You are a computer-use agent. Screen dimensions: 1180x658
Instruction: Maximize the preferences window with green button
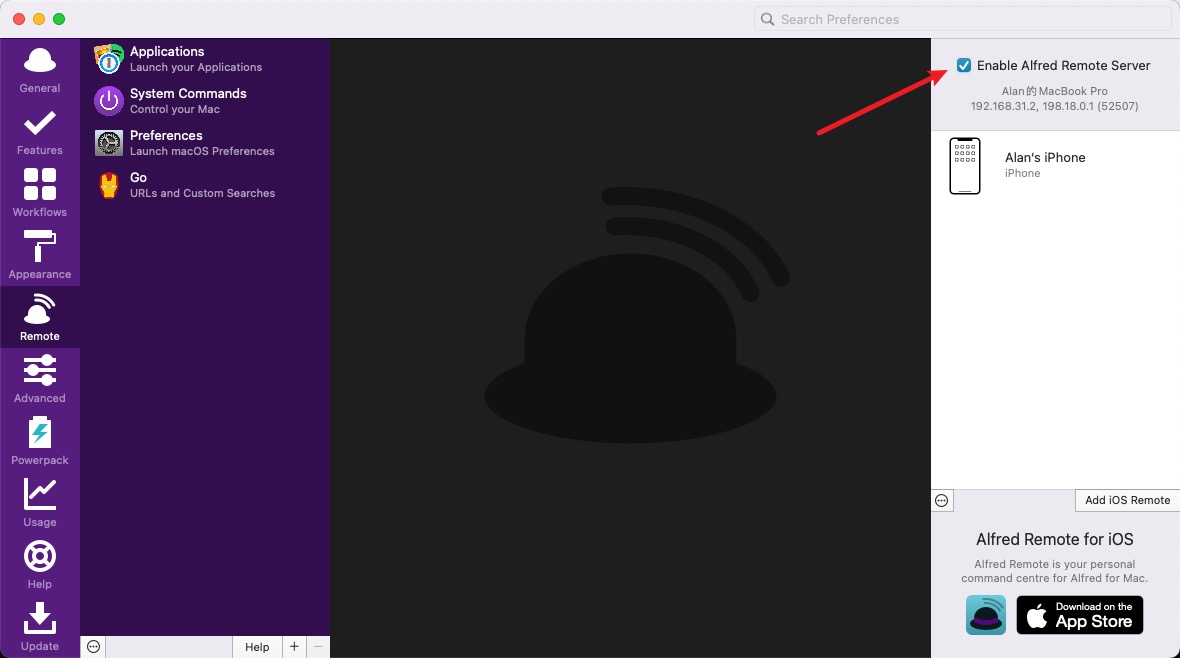[59, 19]
